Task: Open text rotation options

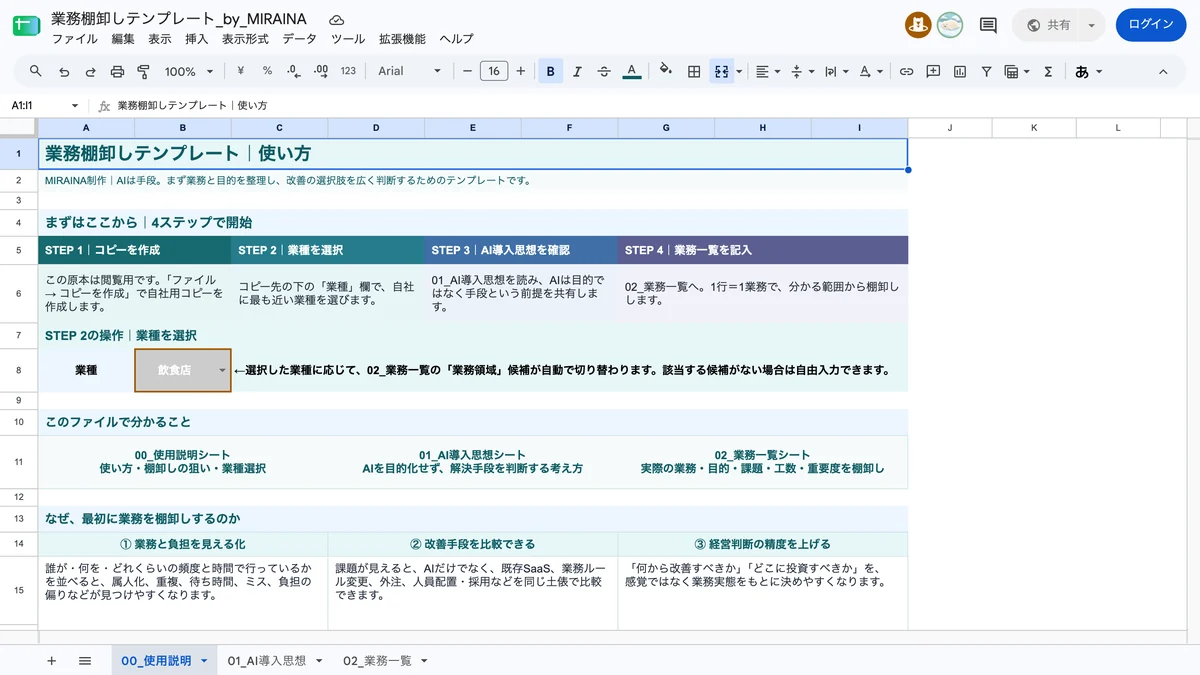Action: tap(871, 71)
